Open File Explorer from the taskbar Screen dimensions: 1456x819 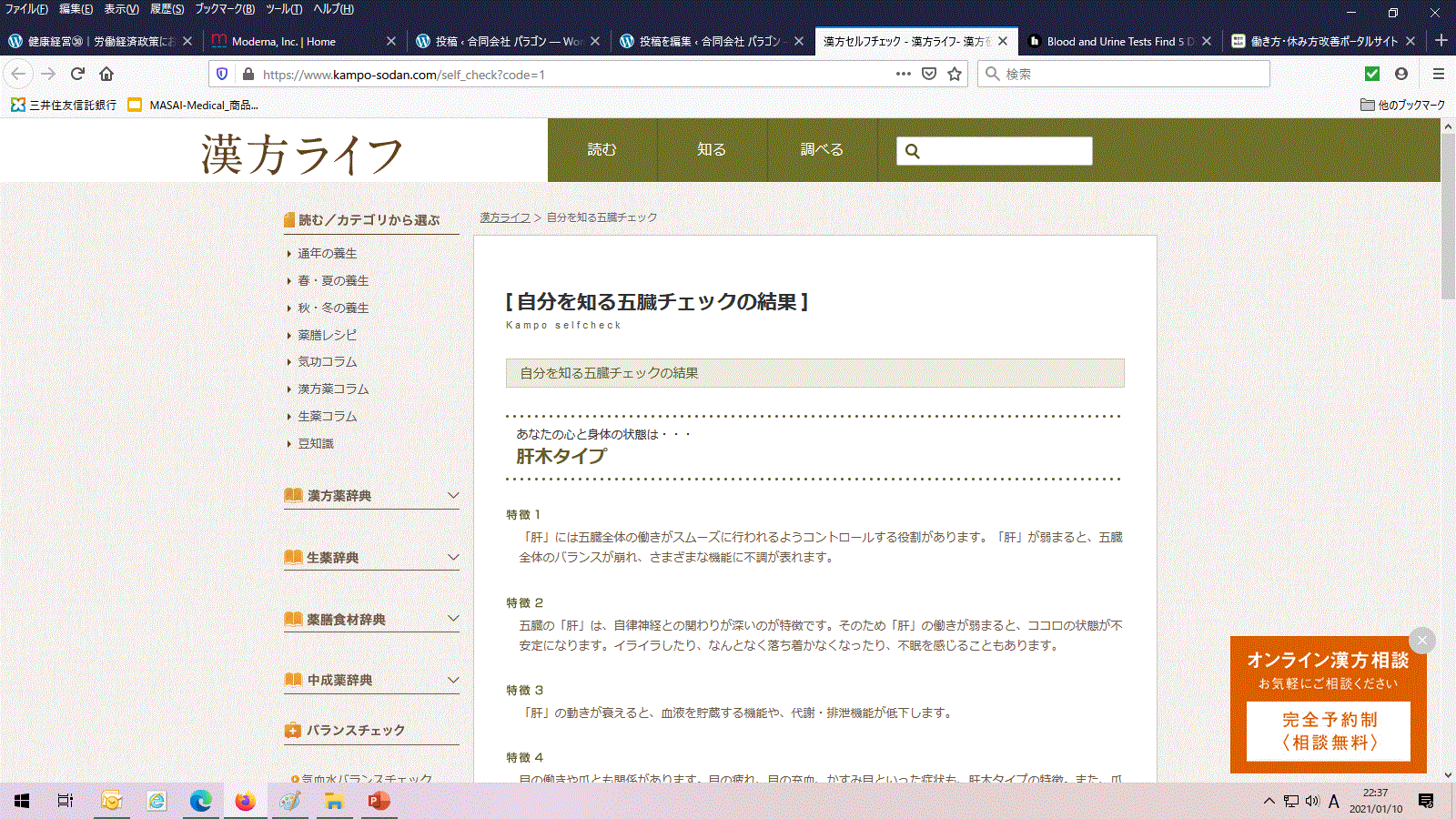(335, 801)
